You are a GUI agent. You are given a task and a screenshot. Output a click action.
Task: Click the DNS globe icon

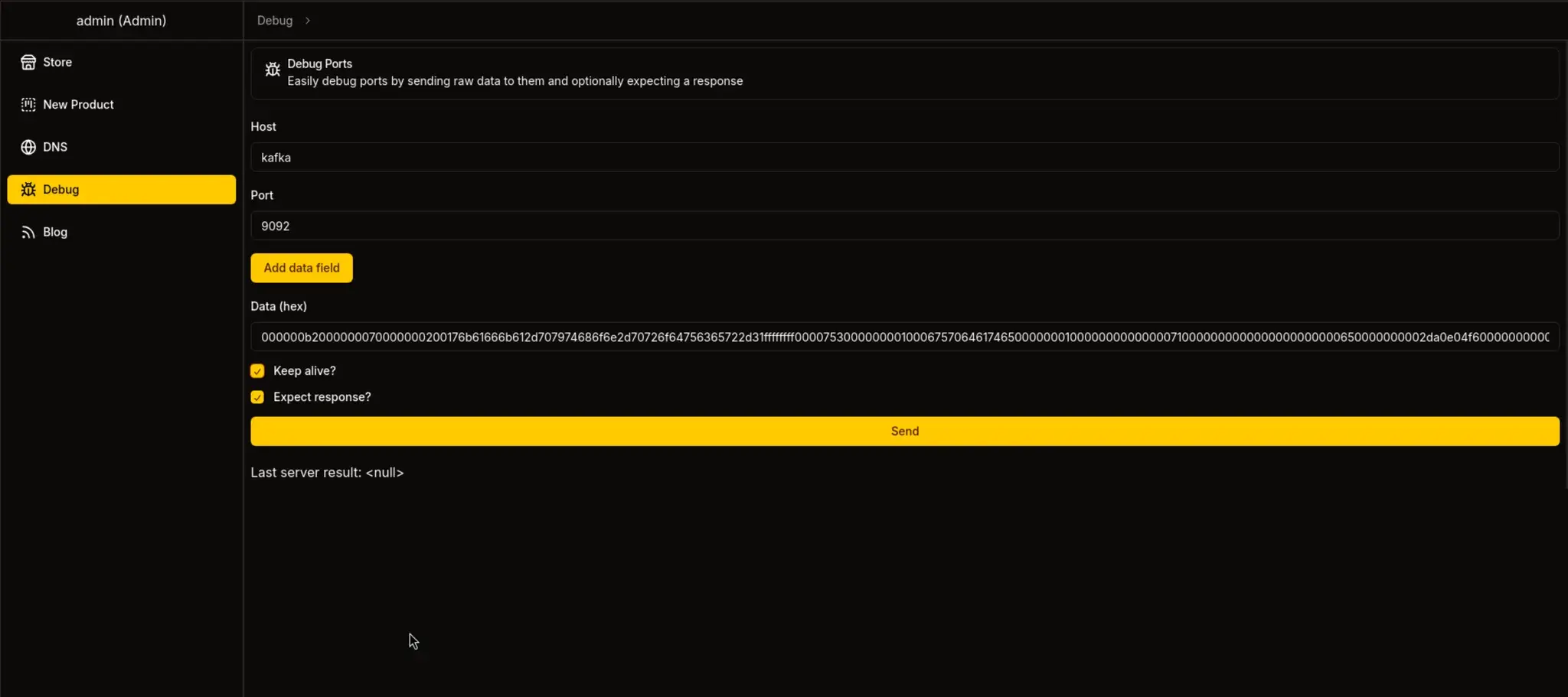28,147
